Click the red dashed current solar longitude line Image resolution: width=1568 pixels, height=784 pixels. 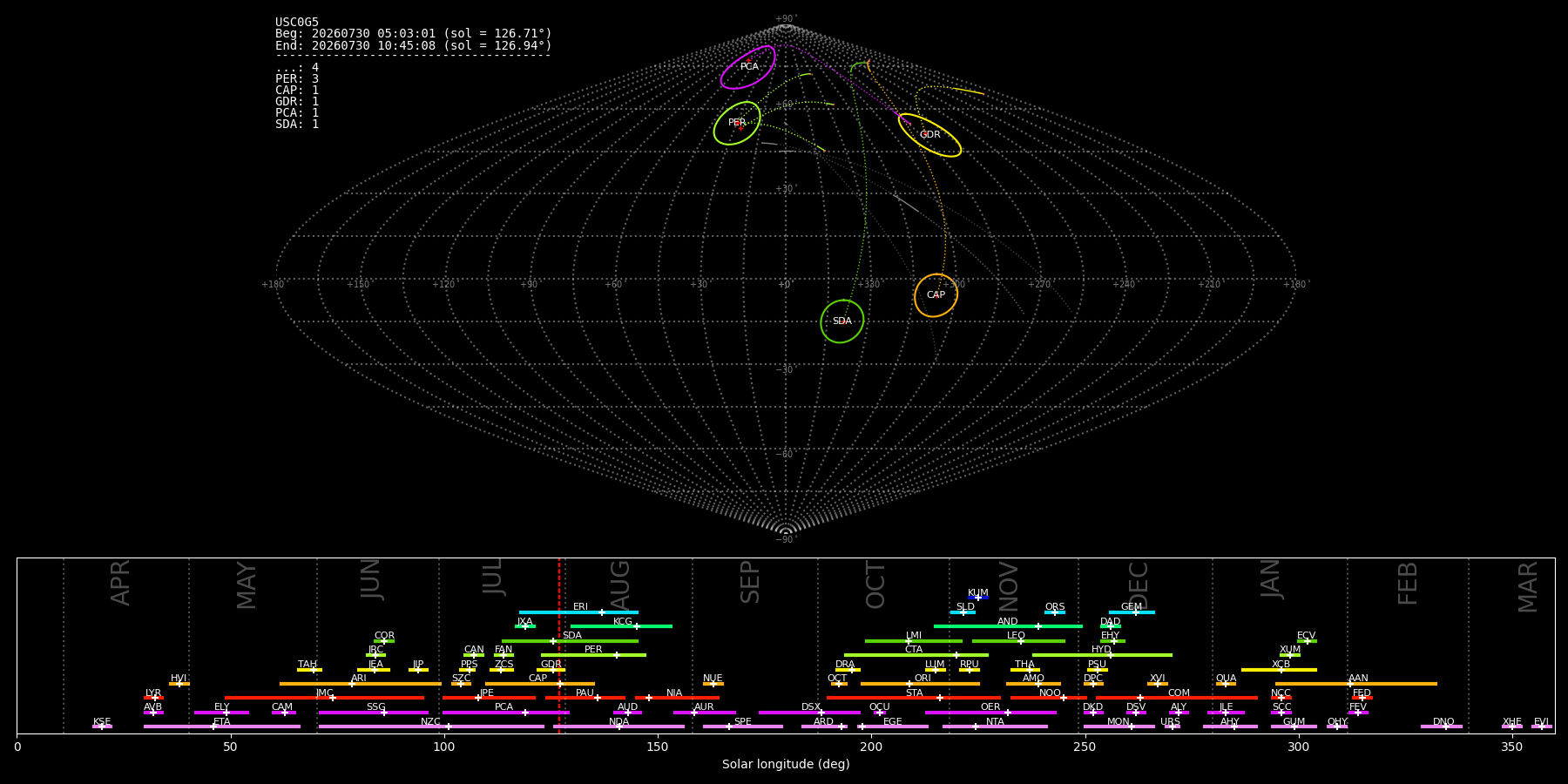pyautogui.click(x=559, y=645)
